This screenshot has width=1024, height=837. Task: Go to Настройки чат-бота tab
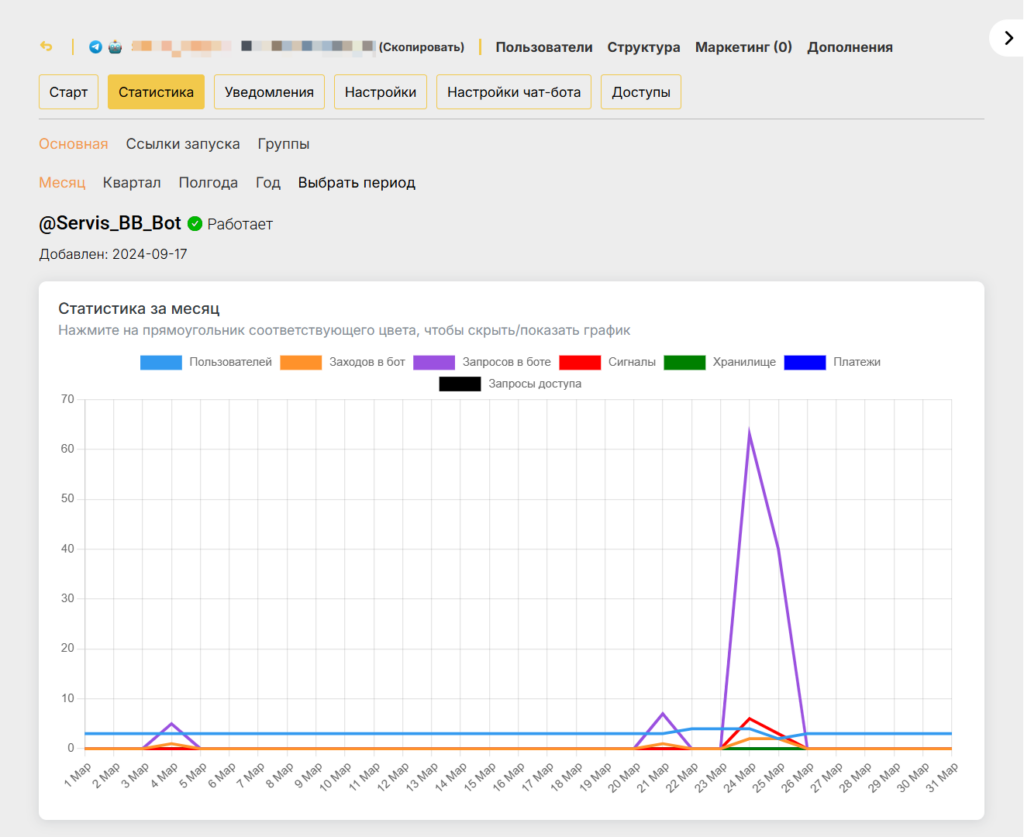[513, 92]
